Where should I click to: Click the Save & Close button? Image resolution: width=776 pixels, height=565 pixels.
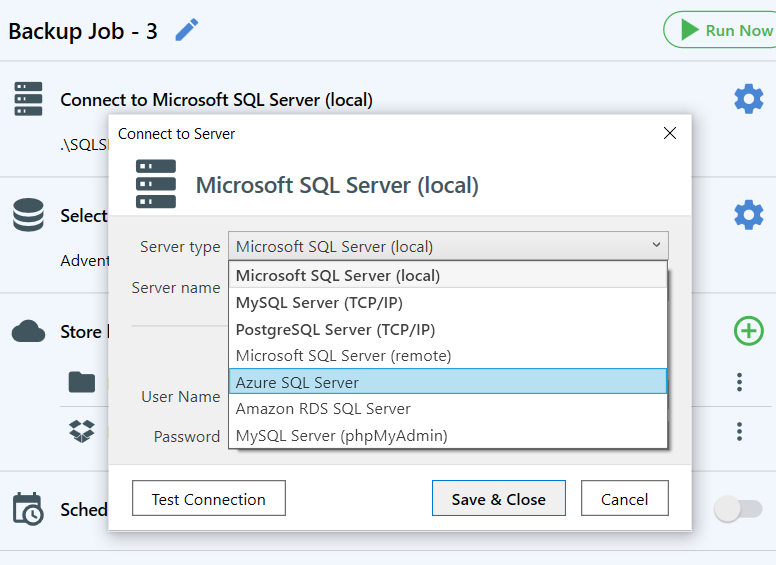499,498
